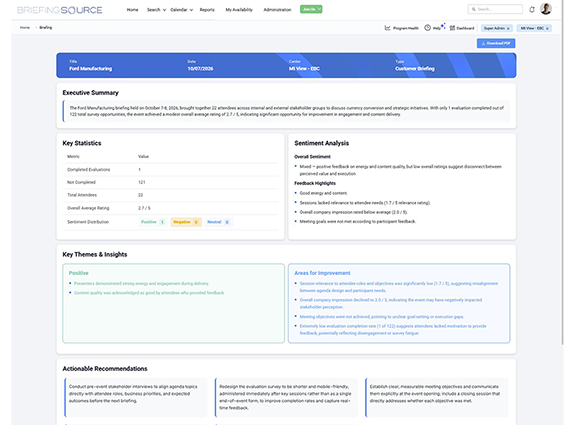
Task: Expand the Mt View - EBC center dropdown
Action: pos(534,28)
